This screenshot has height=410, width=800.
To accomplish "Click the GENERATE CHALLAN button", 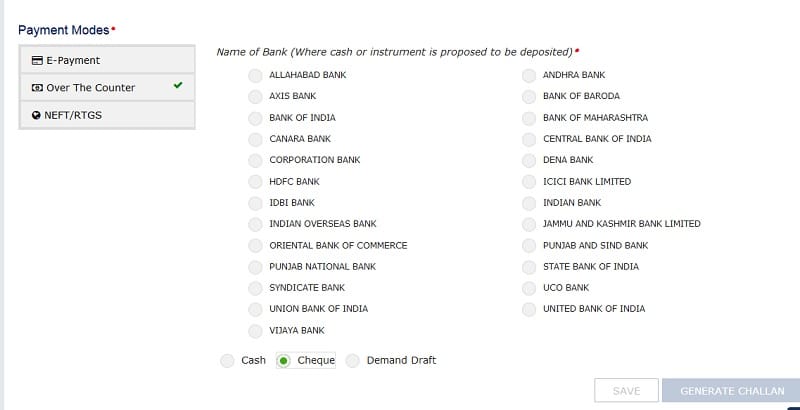I will click(x=731, y=391).
